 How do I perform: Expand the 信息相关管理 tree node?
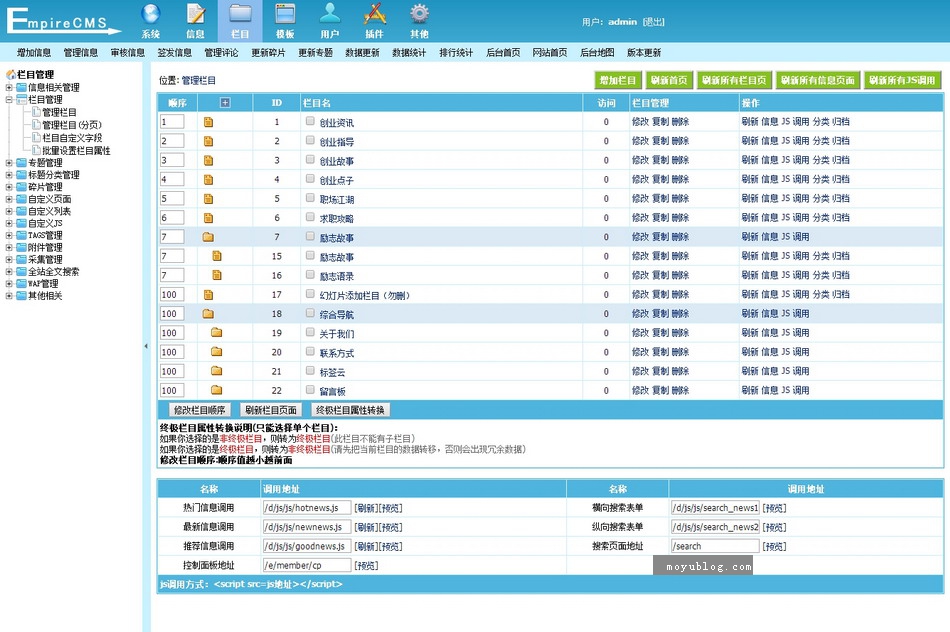coord(9,87)
